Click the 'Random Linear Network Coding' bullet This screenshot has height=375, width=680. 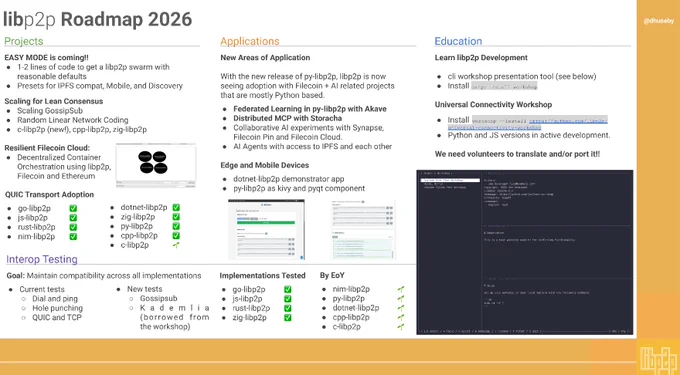(73, 120)
